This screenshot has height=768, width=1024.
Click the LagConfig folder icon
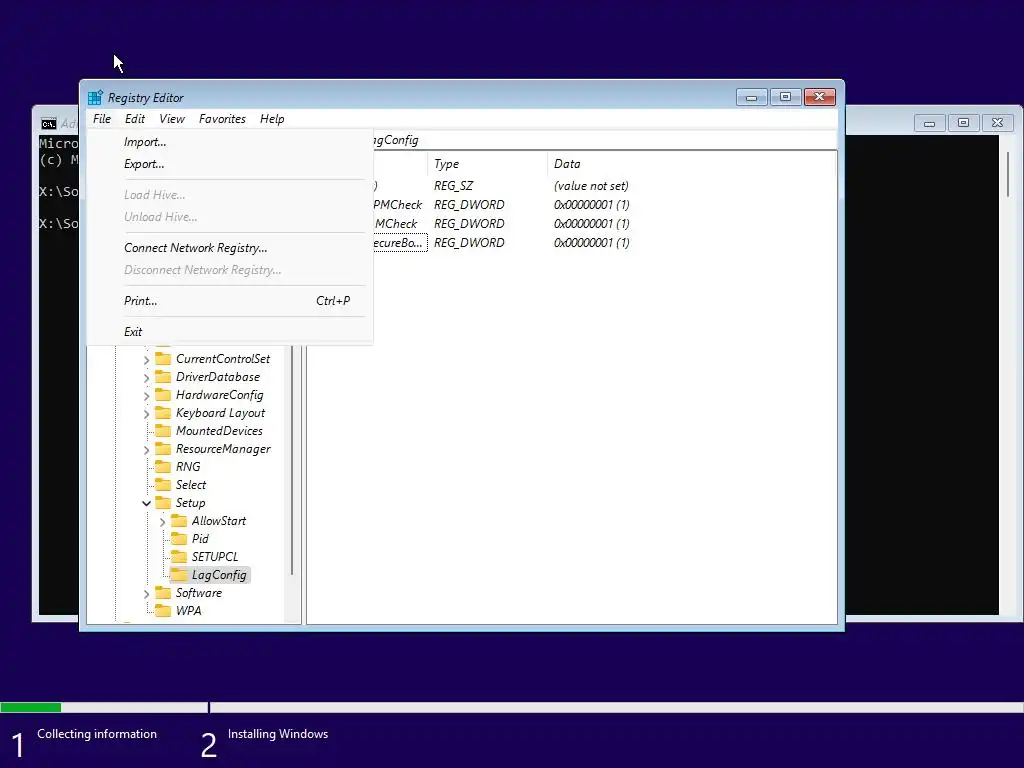coord(179,575)
